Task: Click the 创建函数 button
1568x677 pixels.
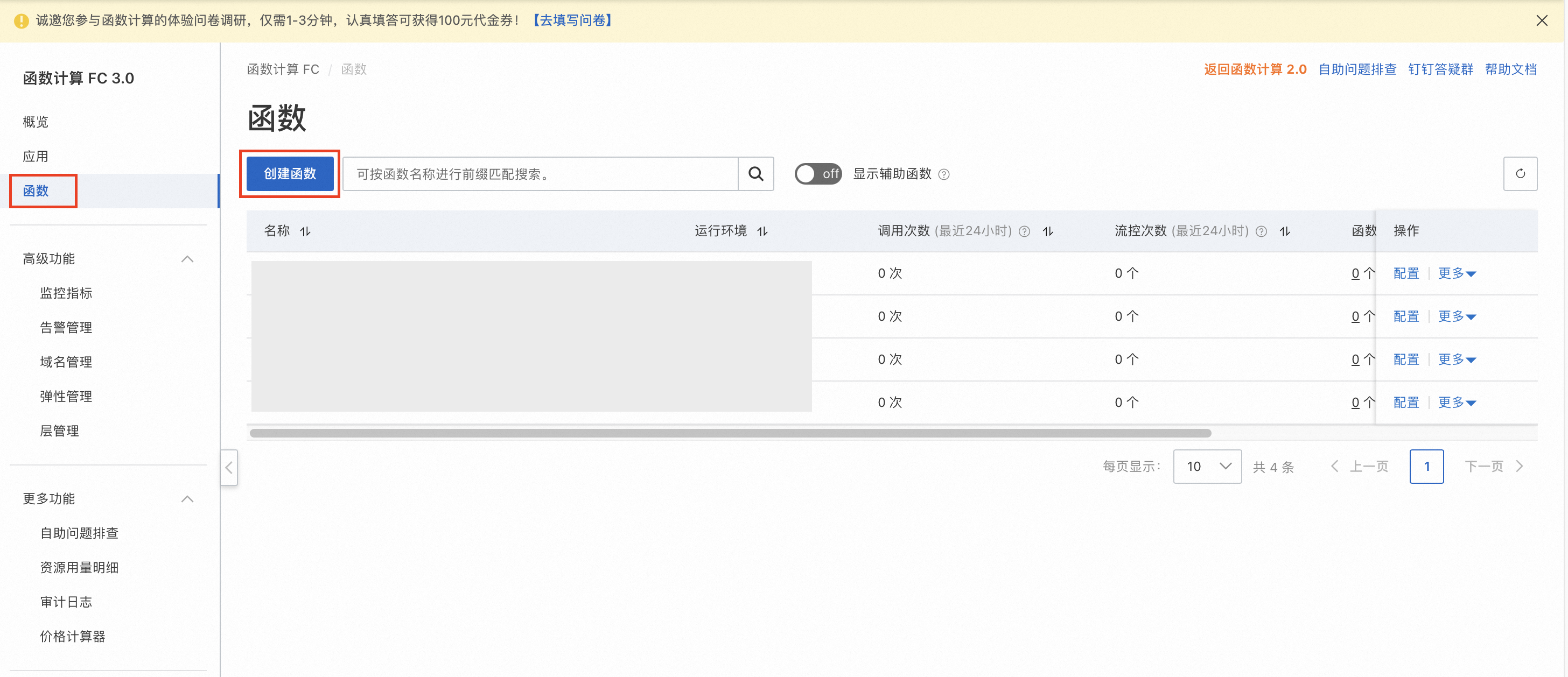Action: tap(290, 174)
